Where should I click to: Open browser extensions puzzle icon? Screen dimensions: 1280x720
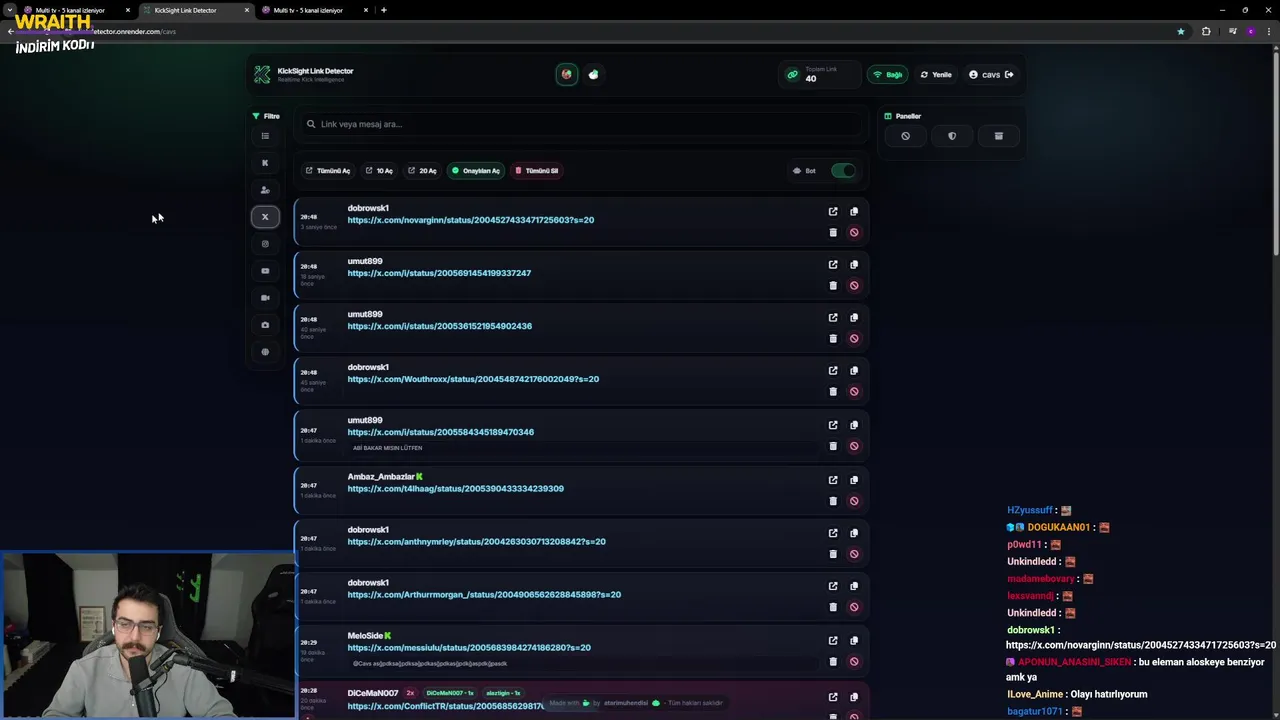(1206, 31)
